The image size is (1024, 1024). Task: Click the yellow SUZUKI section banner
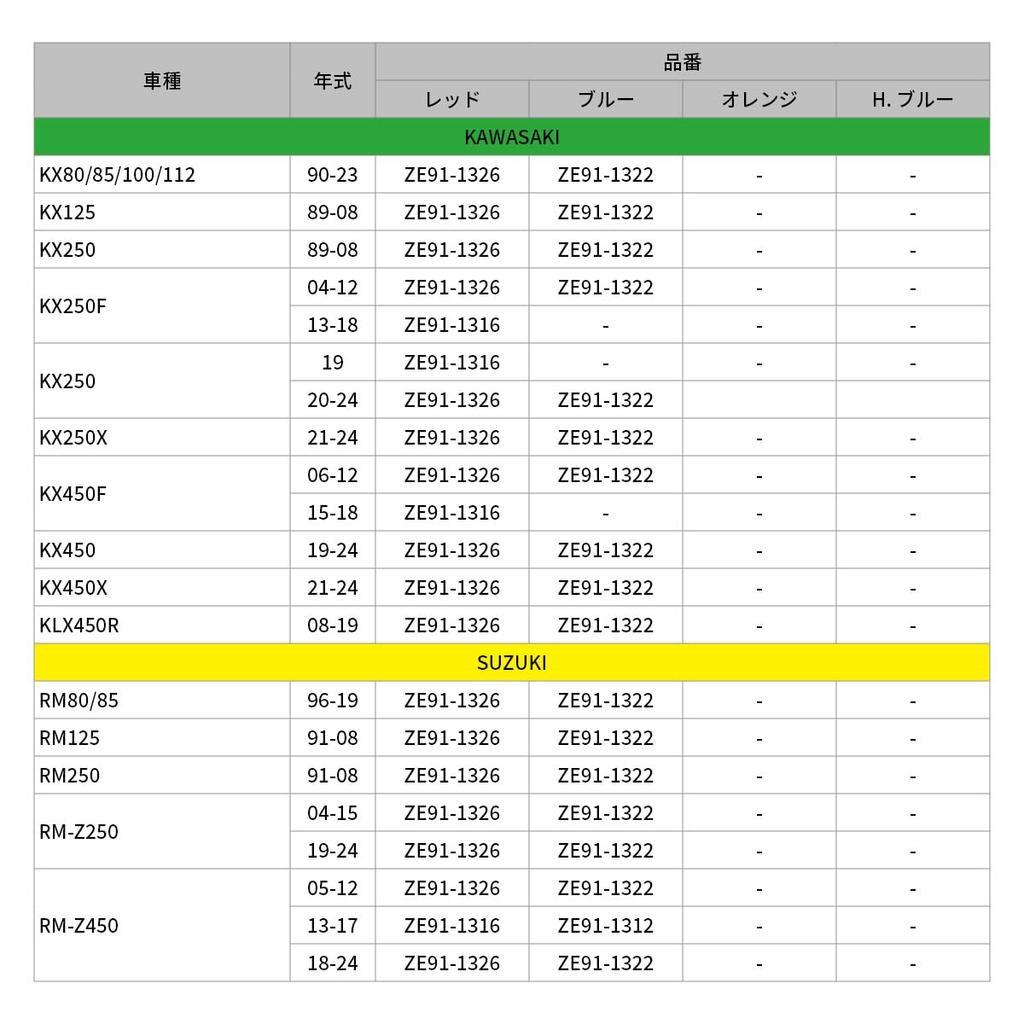click(512, 663)
